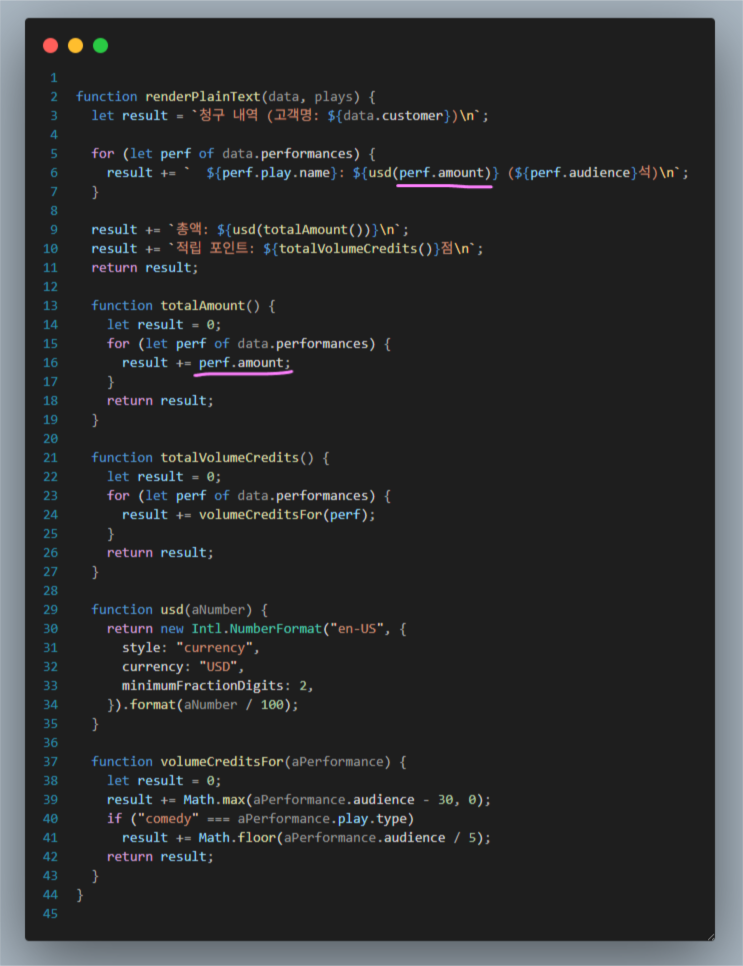Click the 'aNumber' parameter on line 29
The height and width of the screenshot is (966, 743).
(x=218, y=610)
